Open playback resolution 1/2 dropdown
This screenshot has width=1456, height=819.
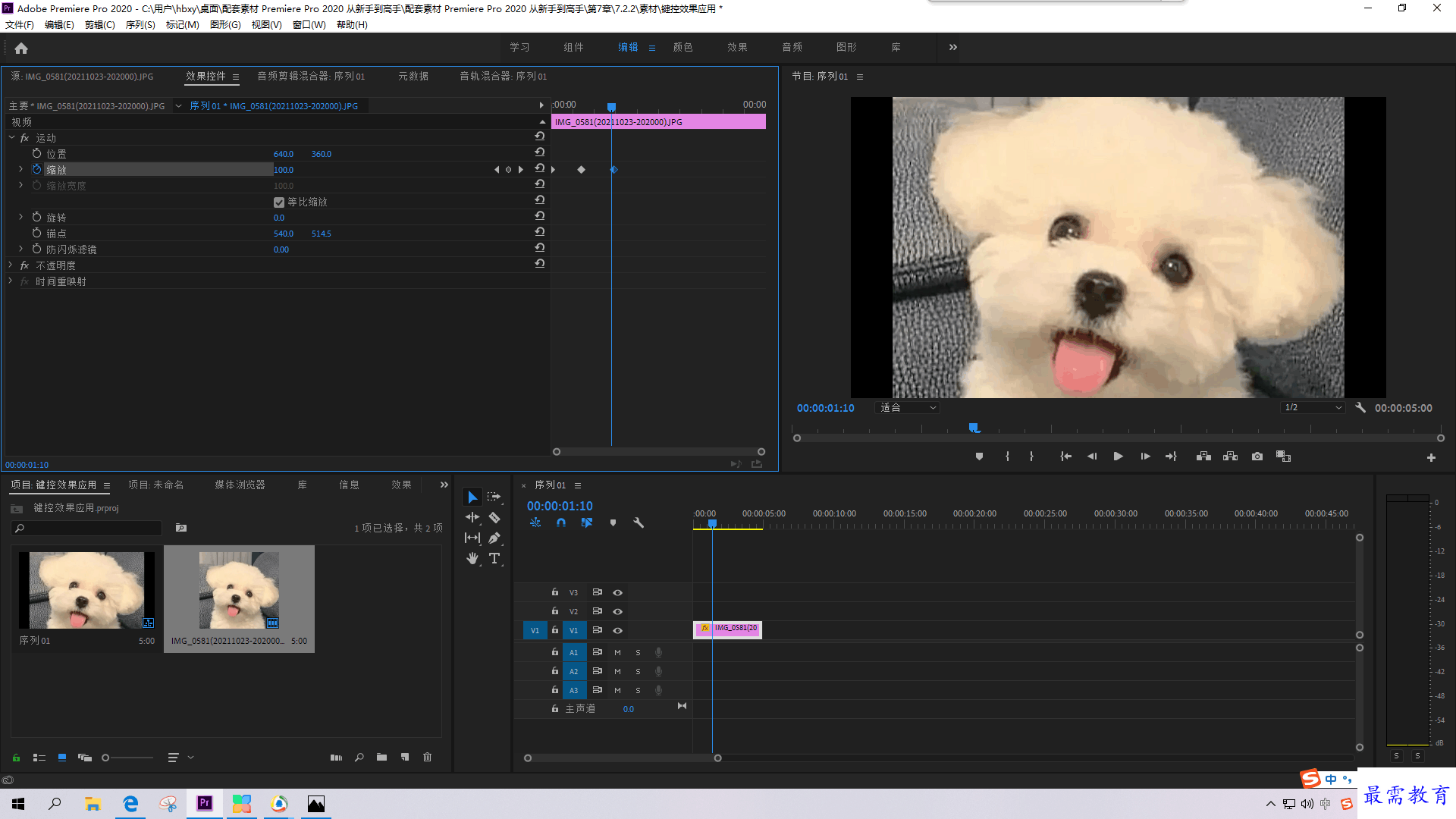click(1313, 407)
